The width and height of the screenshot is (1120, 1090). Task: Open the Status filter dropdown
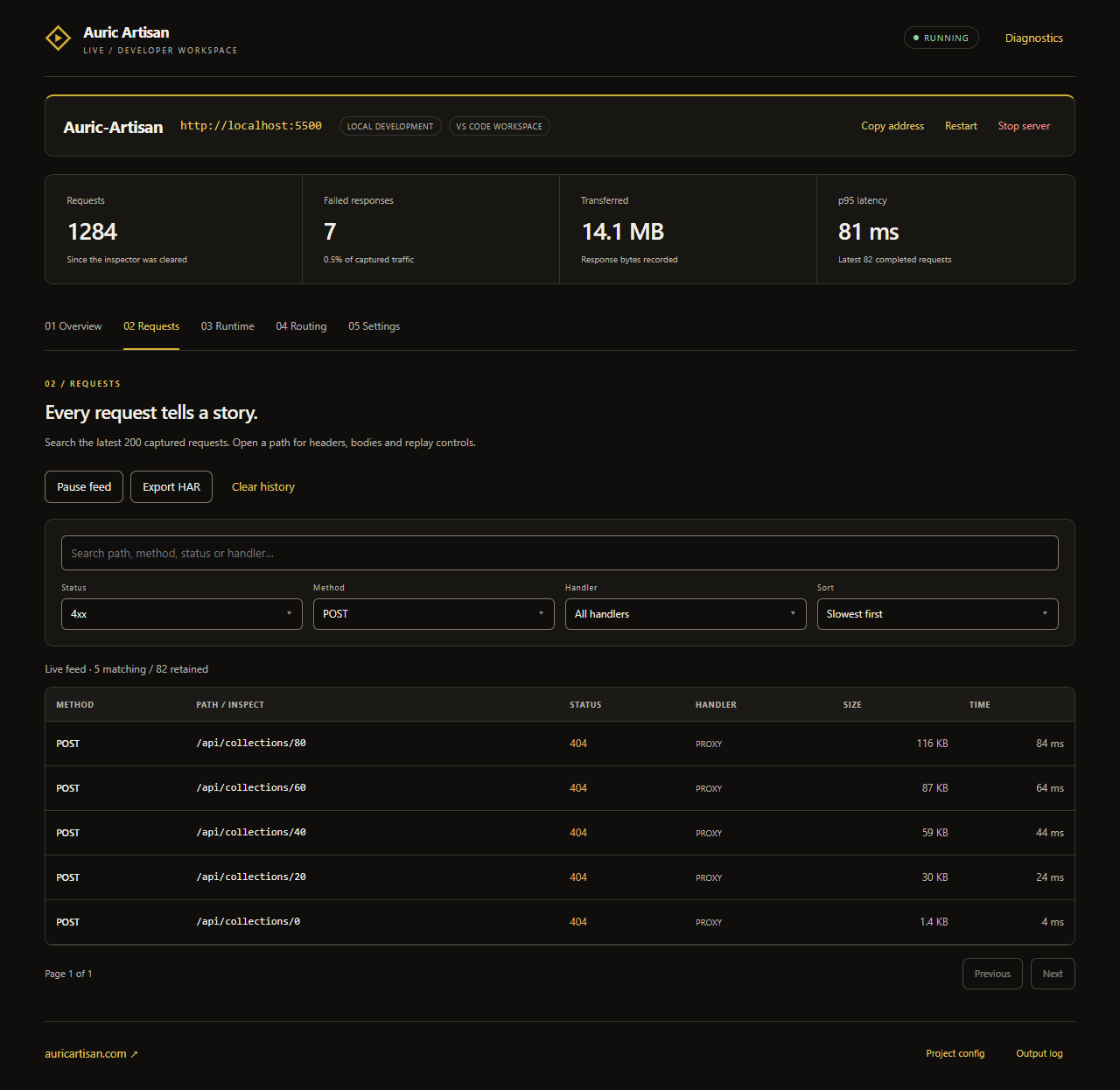pyautogui.click(x=182, y=614)
